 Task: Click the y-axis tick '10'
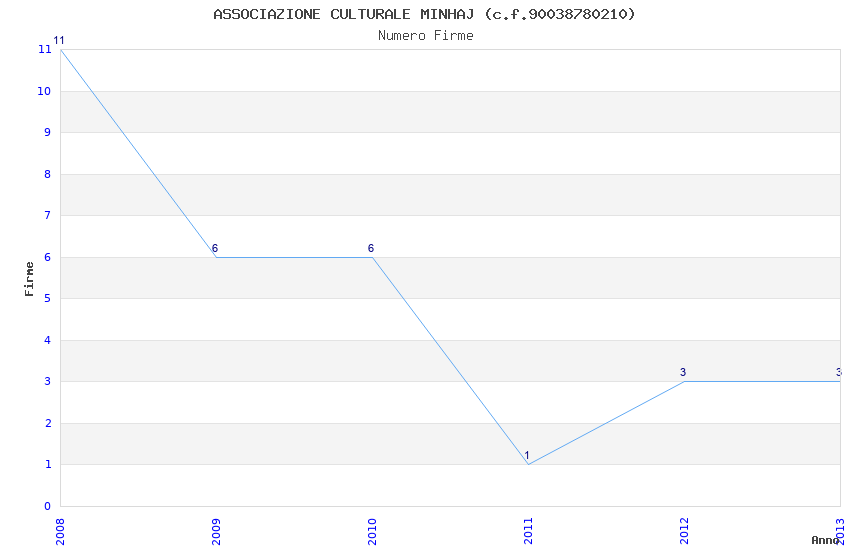pyautogui.click(x=44, y=91)
